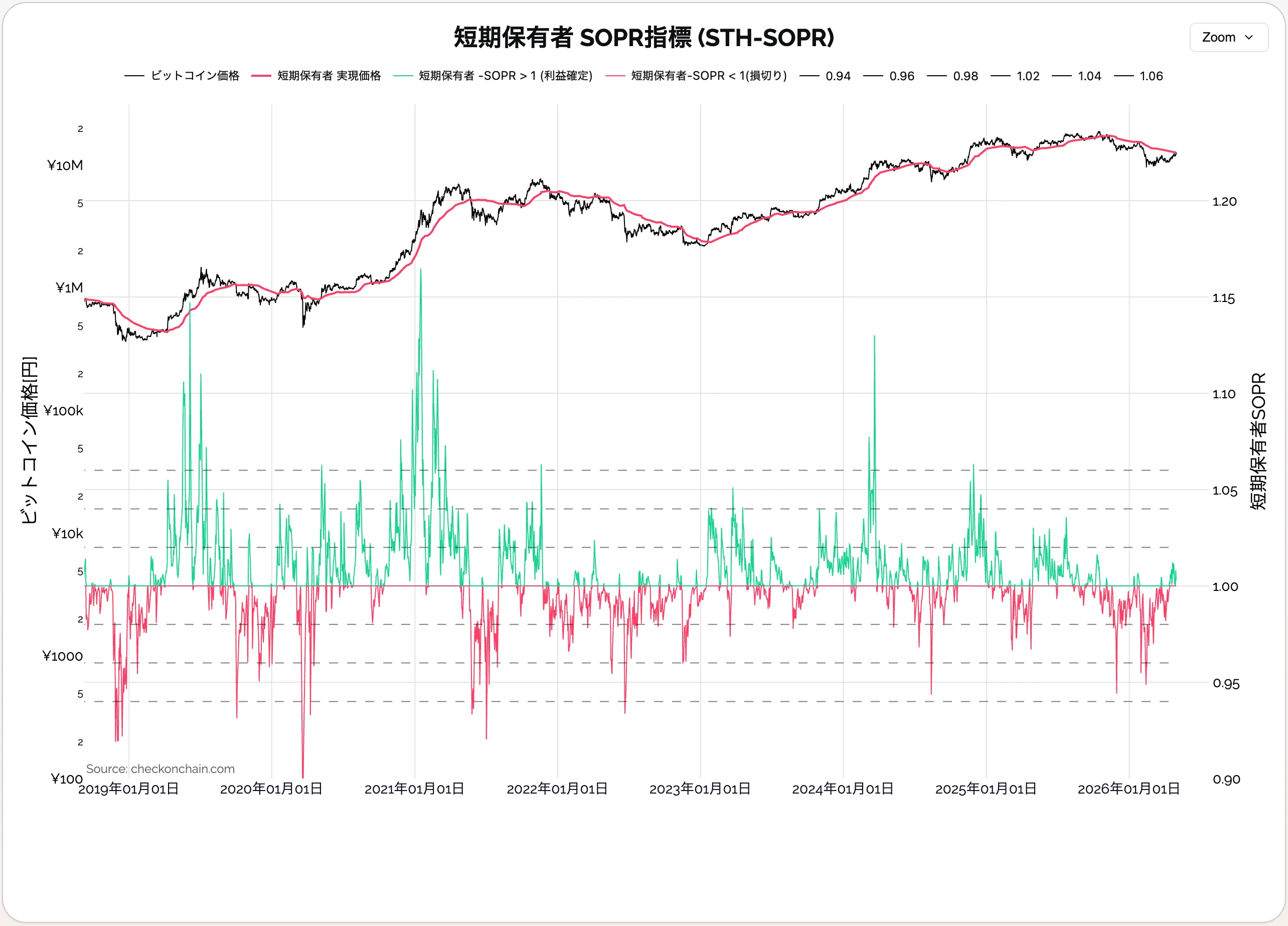1288x926 pixels.
Task: Click the 2021年01月01日 x-axis label
Action: 414,789
